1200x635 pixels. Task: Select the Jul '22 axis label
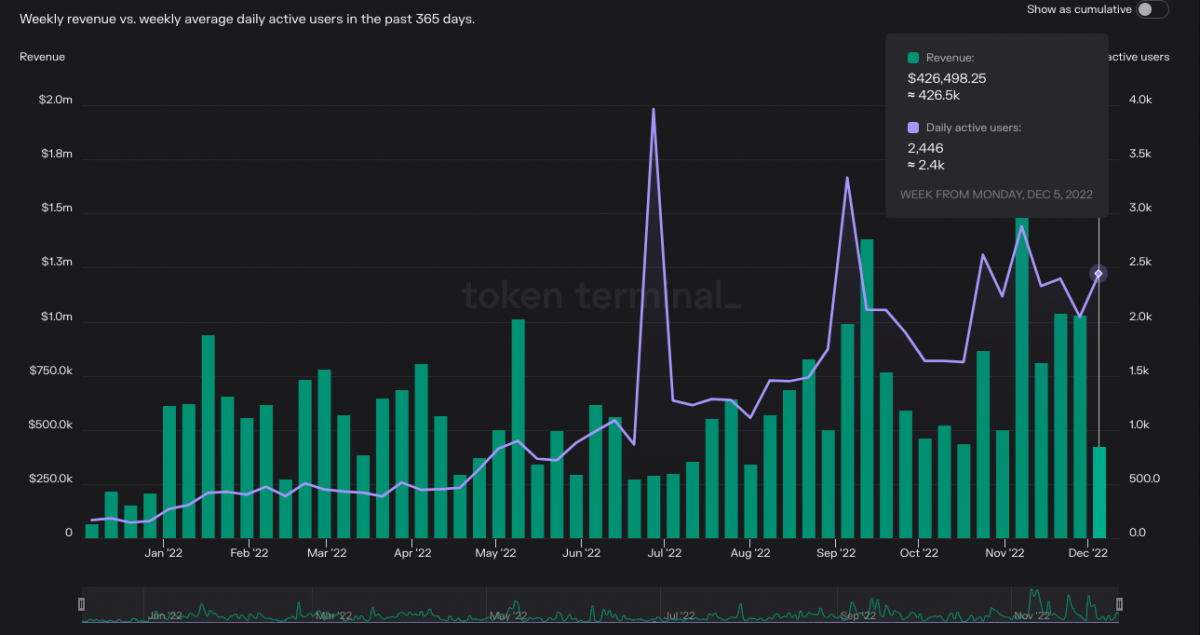(664, 552)
